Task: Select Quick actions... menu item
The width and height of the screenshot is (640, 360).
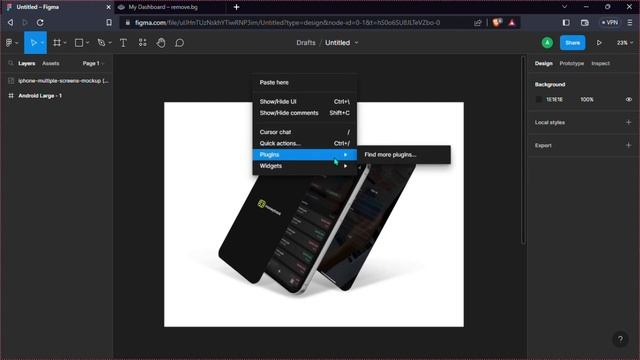Action: [x=304, y=143]
